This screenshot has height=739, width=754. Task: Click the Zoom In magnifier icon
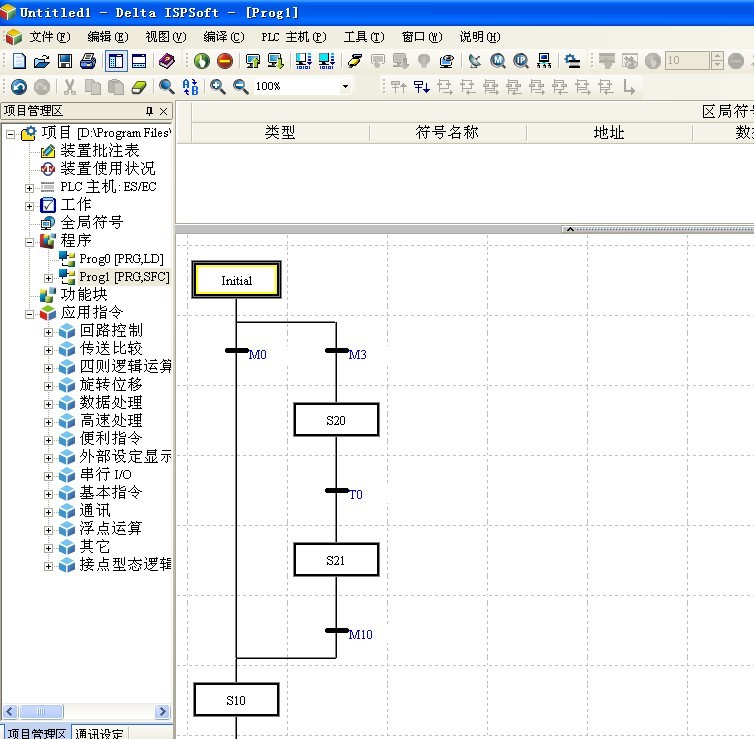coord(218,87)
